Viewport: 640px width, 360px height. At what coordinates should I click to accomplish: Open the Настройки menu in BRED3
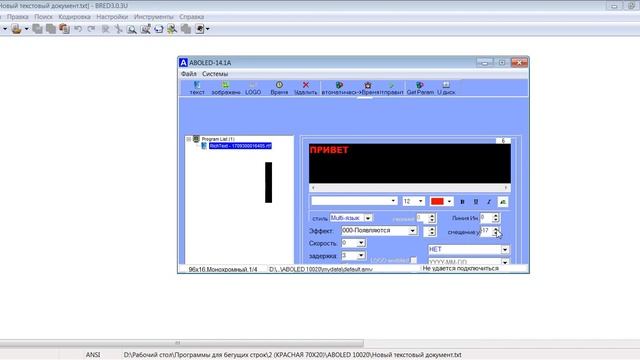112,17
